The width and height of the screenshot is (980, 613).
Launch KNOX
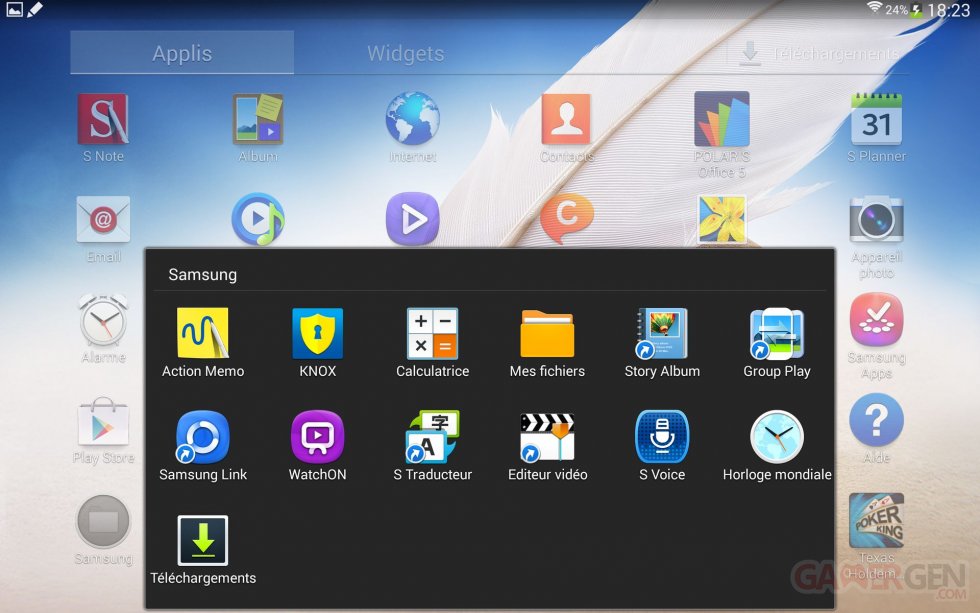point(318,335)
